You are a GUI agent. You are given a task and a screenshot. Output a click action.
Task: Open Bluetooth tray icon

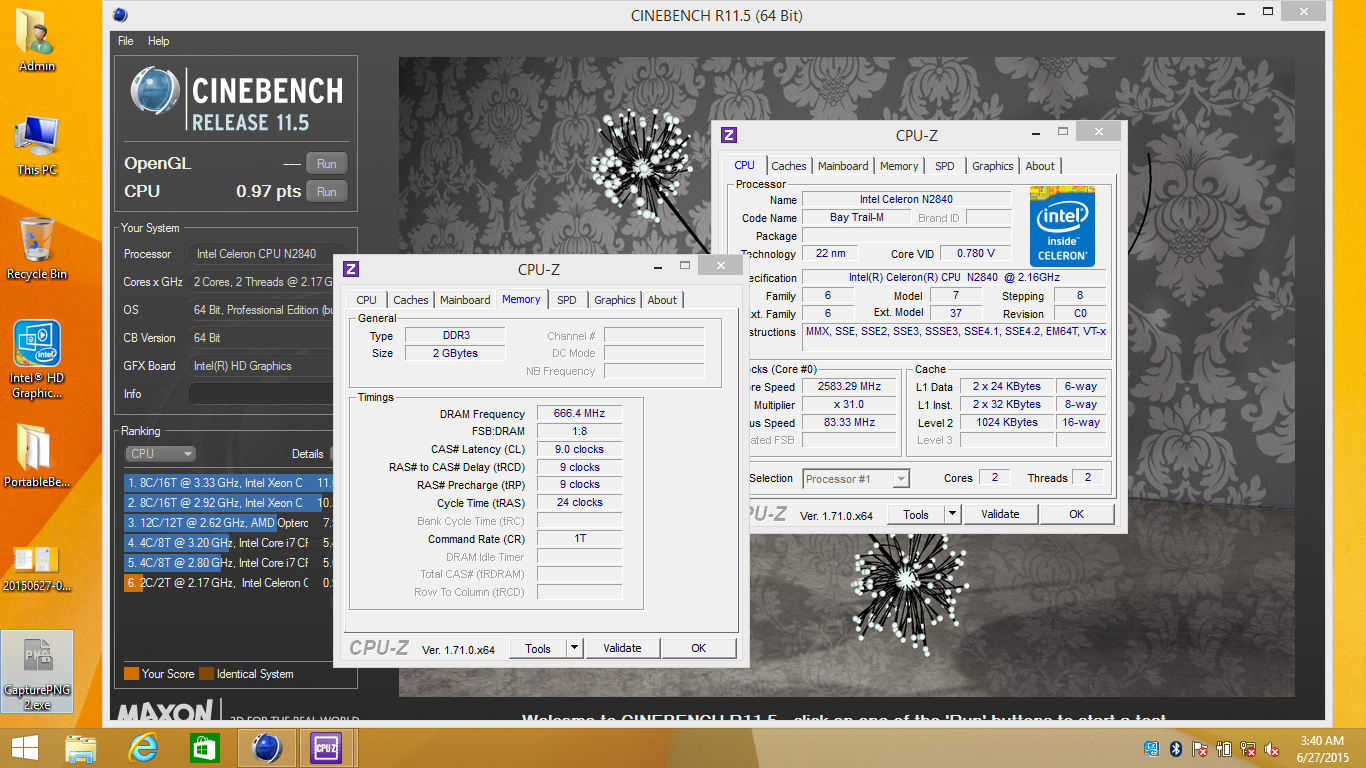(x=1176, y=749)
